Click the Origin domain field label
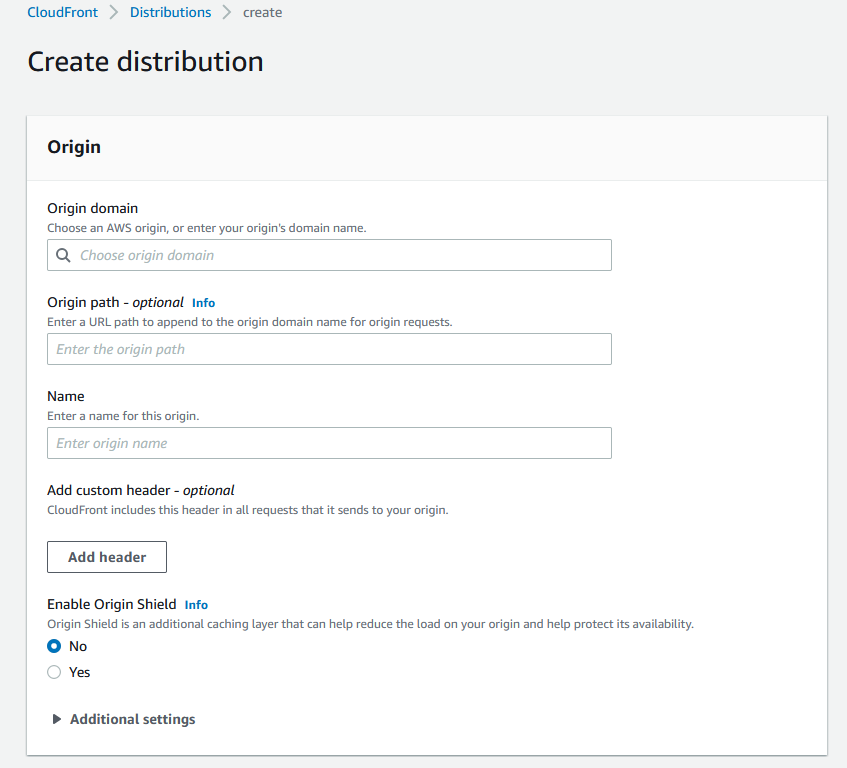The image size is (847, 768). 93,208
